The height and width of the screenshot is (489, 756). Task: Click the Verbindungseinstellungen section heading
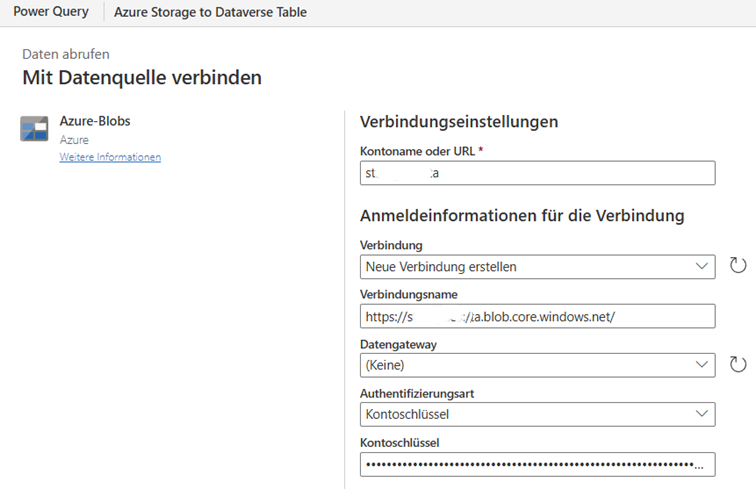point(458,122)
